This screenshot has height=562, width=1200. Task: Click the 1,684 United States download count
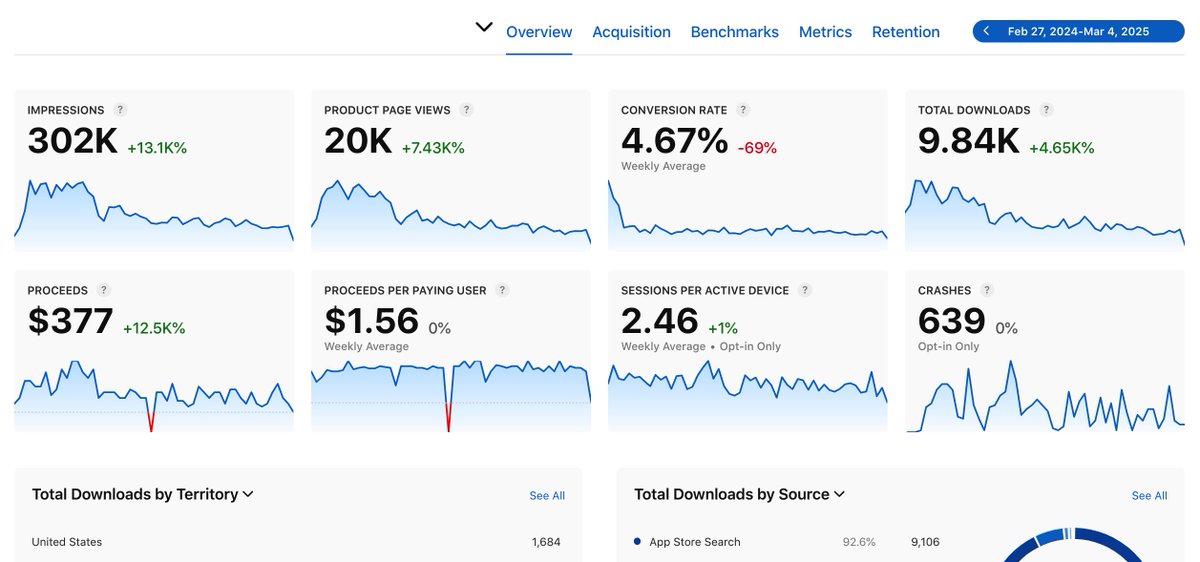click(x=546, y=542)
